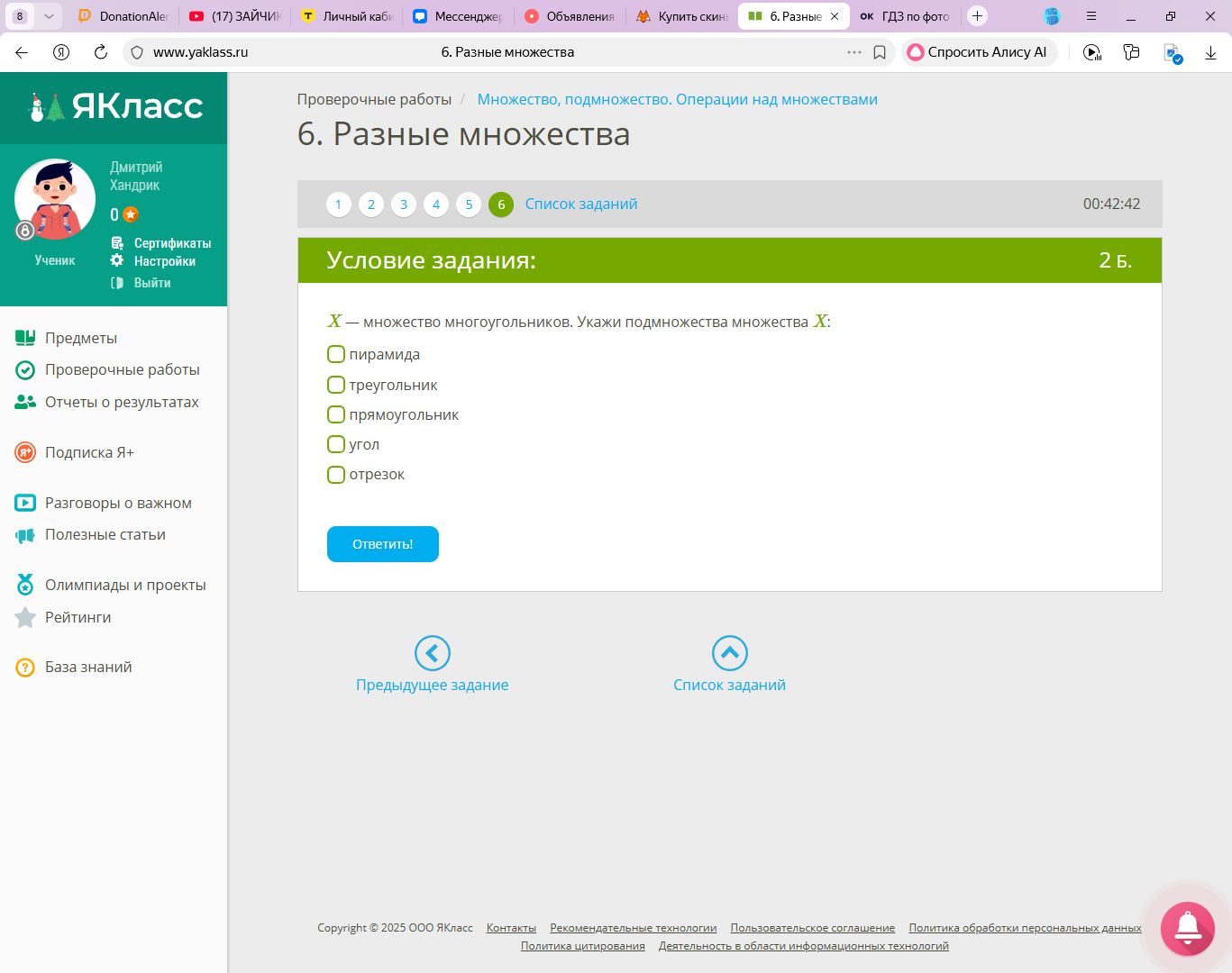Open Настройки next to the gear icon
Screen dimensions: 1232x973
coord(164,261)
